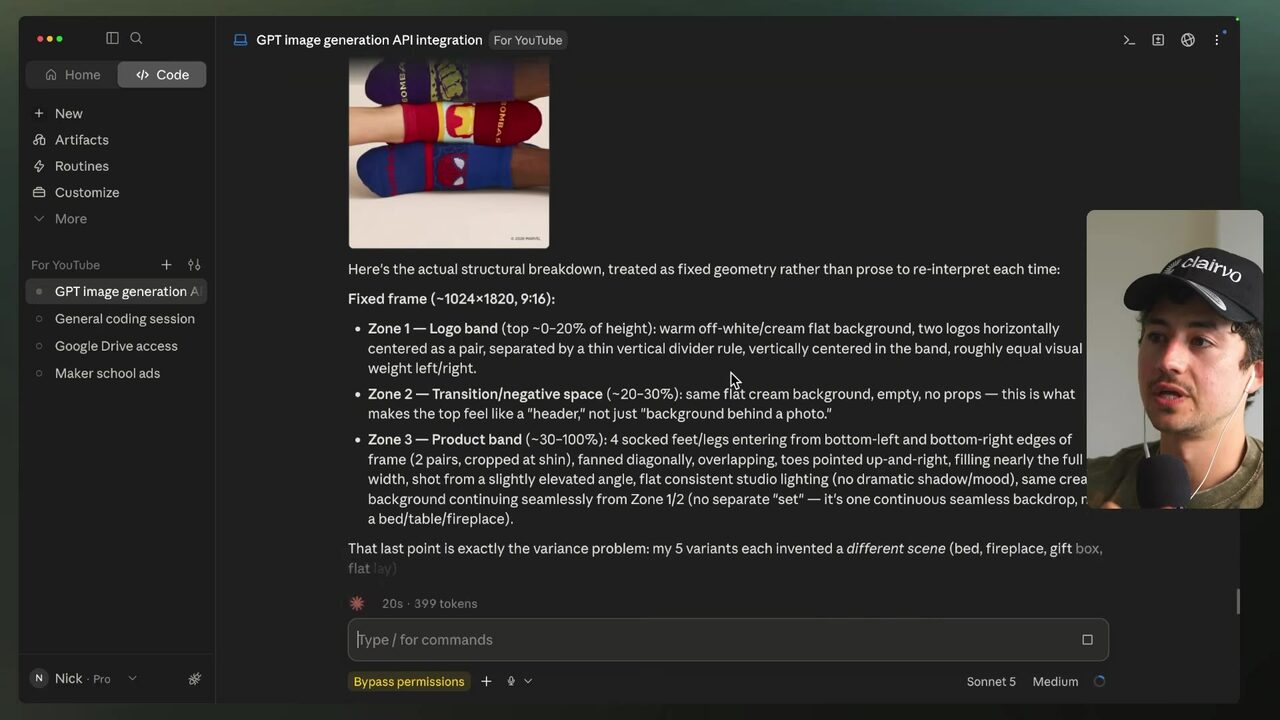The width and height of the screenshot is (1280, 720).
Task: Change the Medium effort setting
Action: point(1055,682)
